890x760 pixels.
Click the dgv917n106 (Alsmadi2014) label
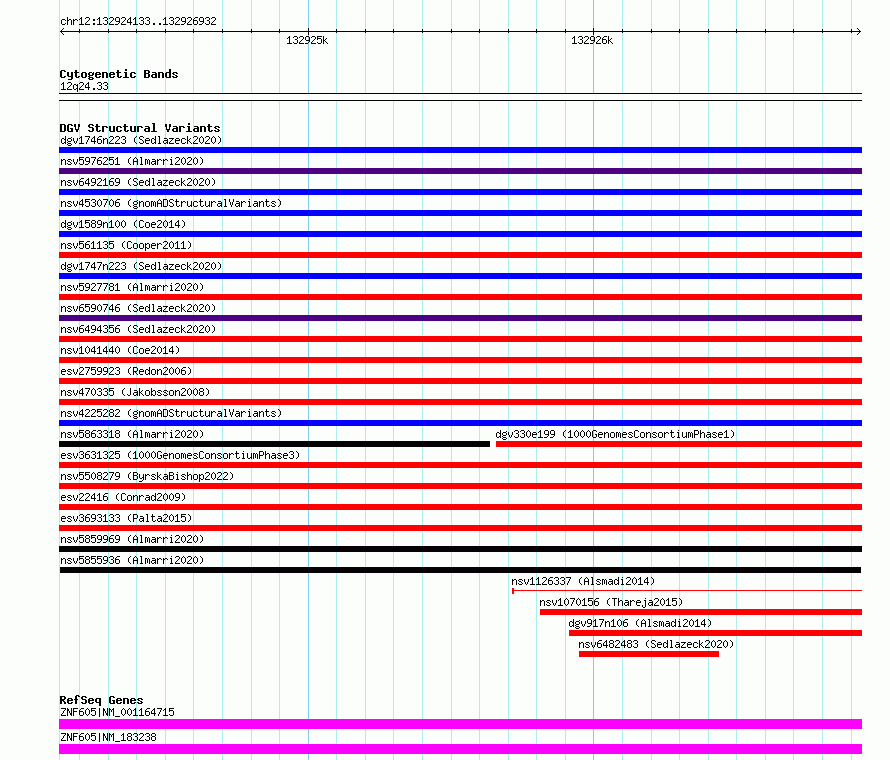click(640, 623)
